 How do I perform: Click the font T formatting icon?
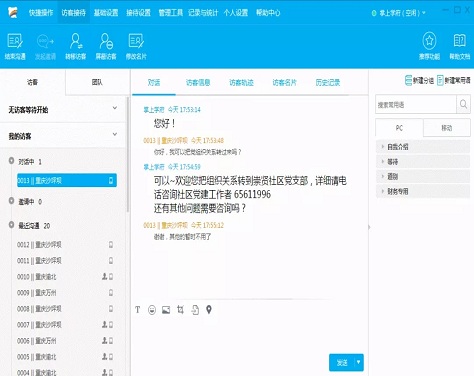click(x=138, y=310)
